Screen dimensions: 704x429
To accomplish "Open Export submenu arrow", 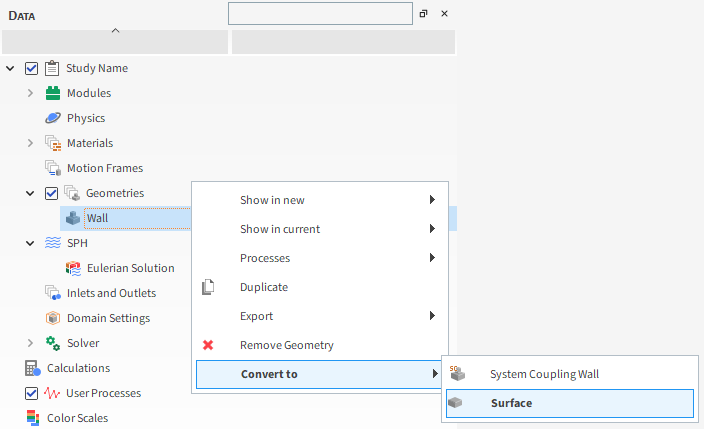I will tap(432, 315).
